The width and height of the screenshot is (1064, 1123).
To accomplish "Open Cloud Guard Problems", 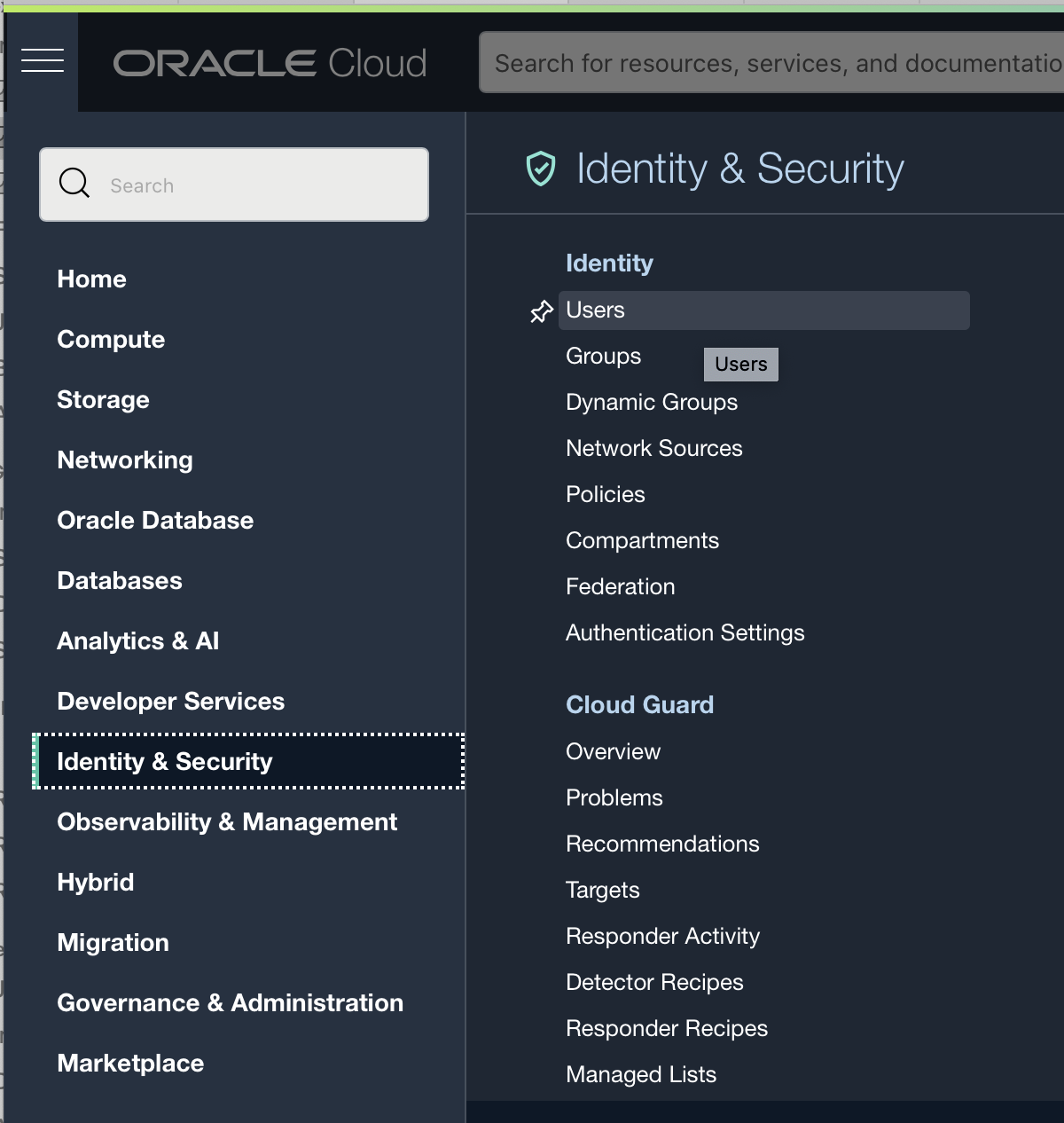I will pyautogui.click(x=614, y=797).
